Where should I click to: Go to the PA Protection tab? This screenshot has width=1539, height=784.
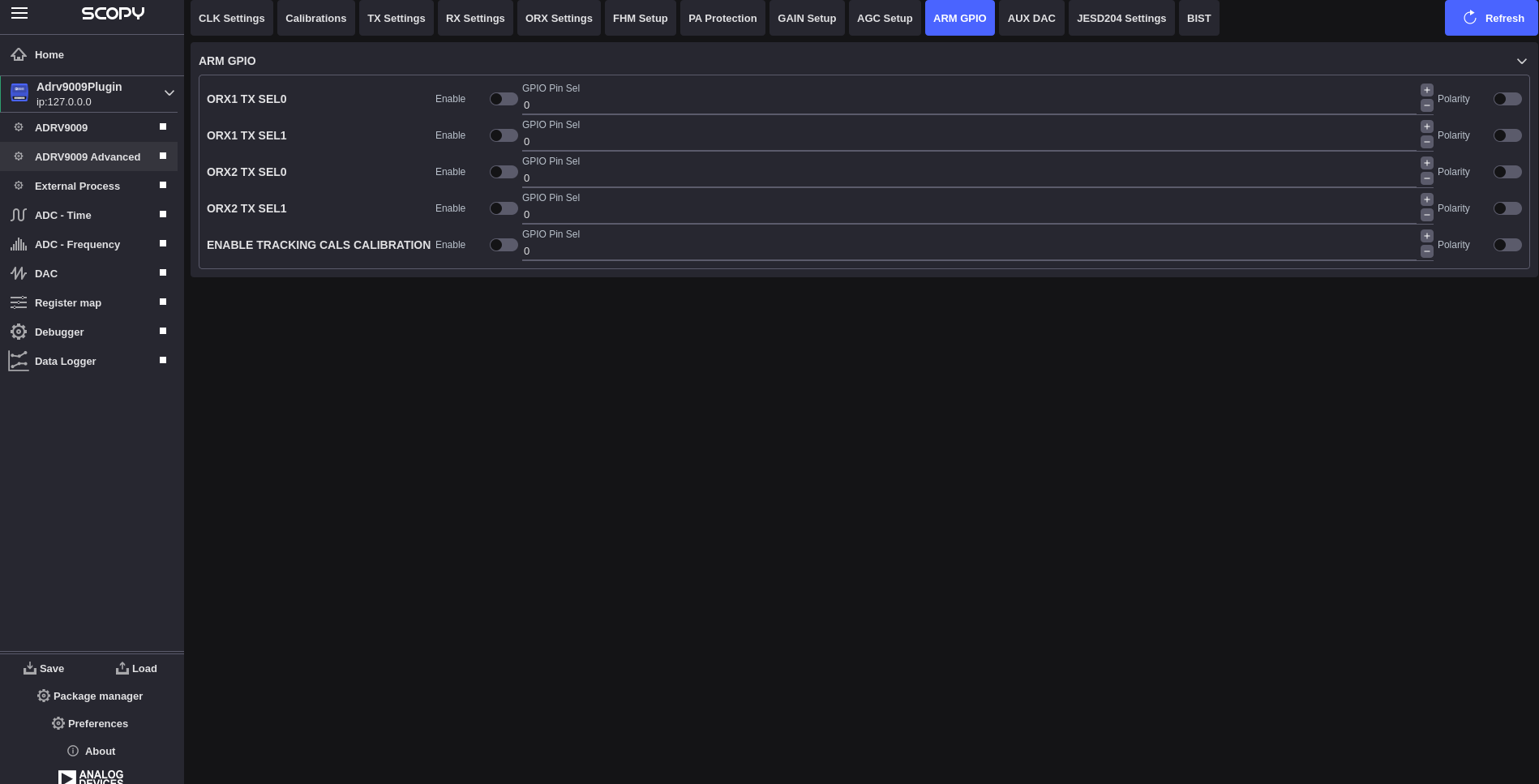point(722,18)
